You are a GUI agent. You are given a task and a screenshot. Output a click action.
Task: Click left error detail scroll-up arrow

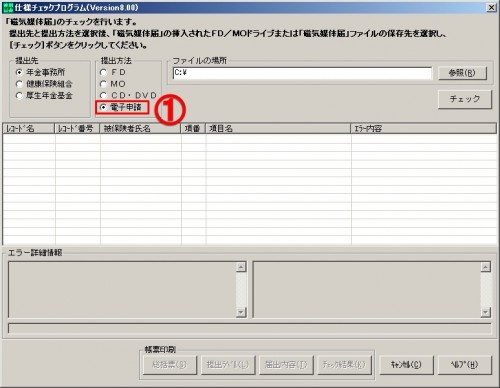(x=241, y=267)
